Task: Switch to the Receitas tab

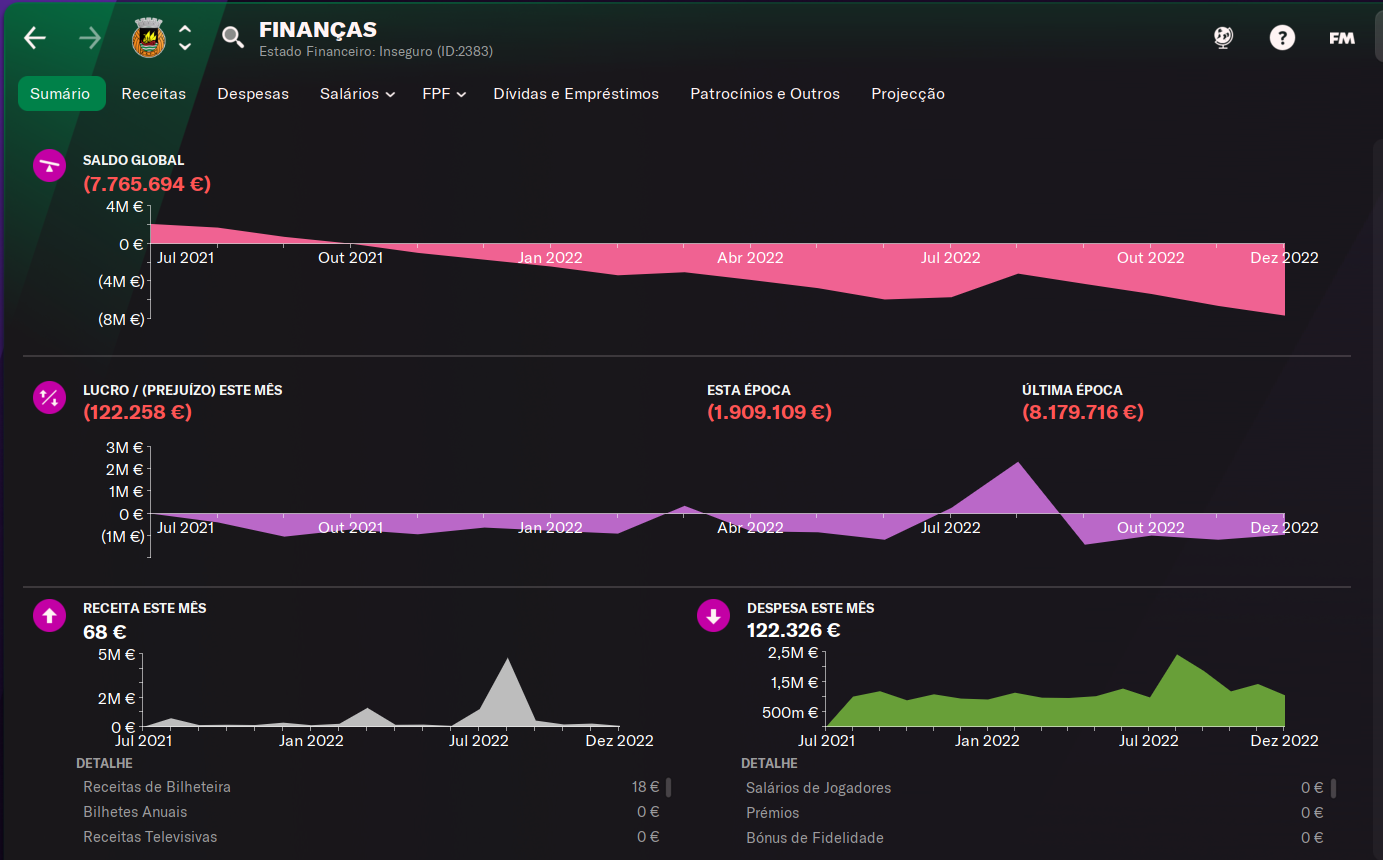Action: [154, 94]
